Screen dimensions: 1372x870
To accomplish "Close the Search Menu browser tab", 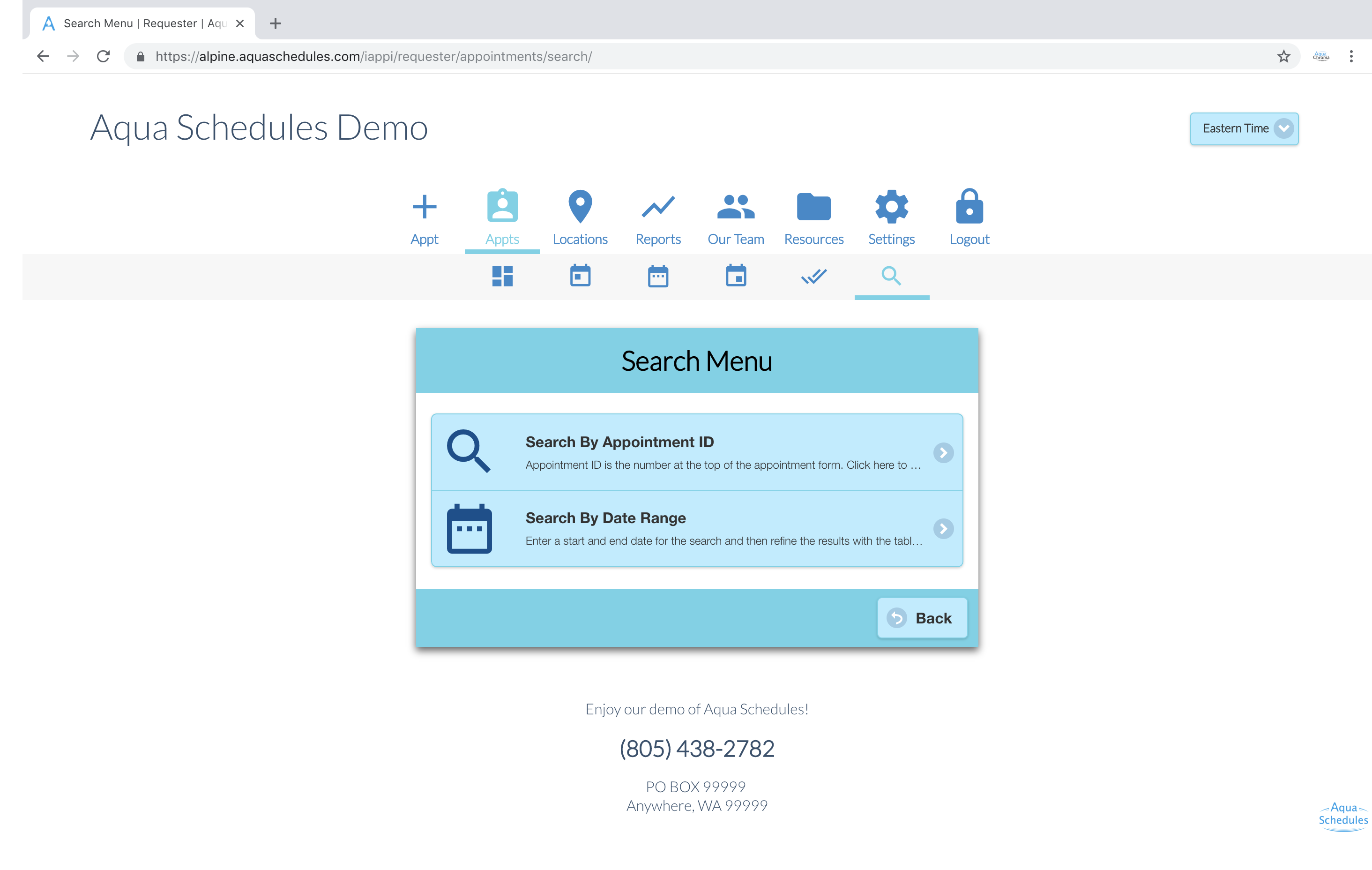I will [240, 23].
